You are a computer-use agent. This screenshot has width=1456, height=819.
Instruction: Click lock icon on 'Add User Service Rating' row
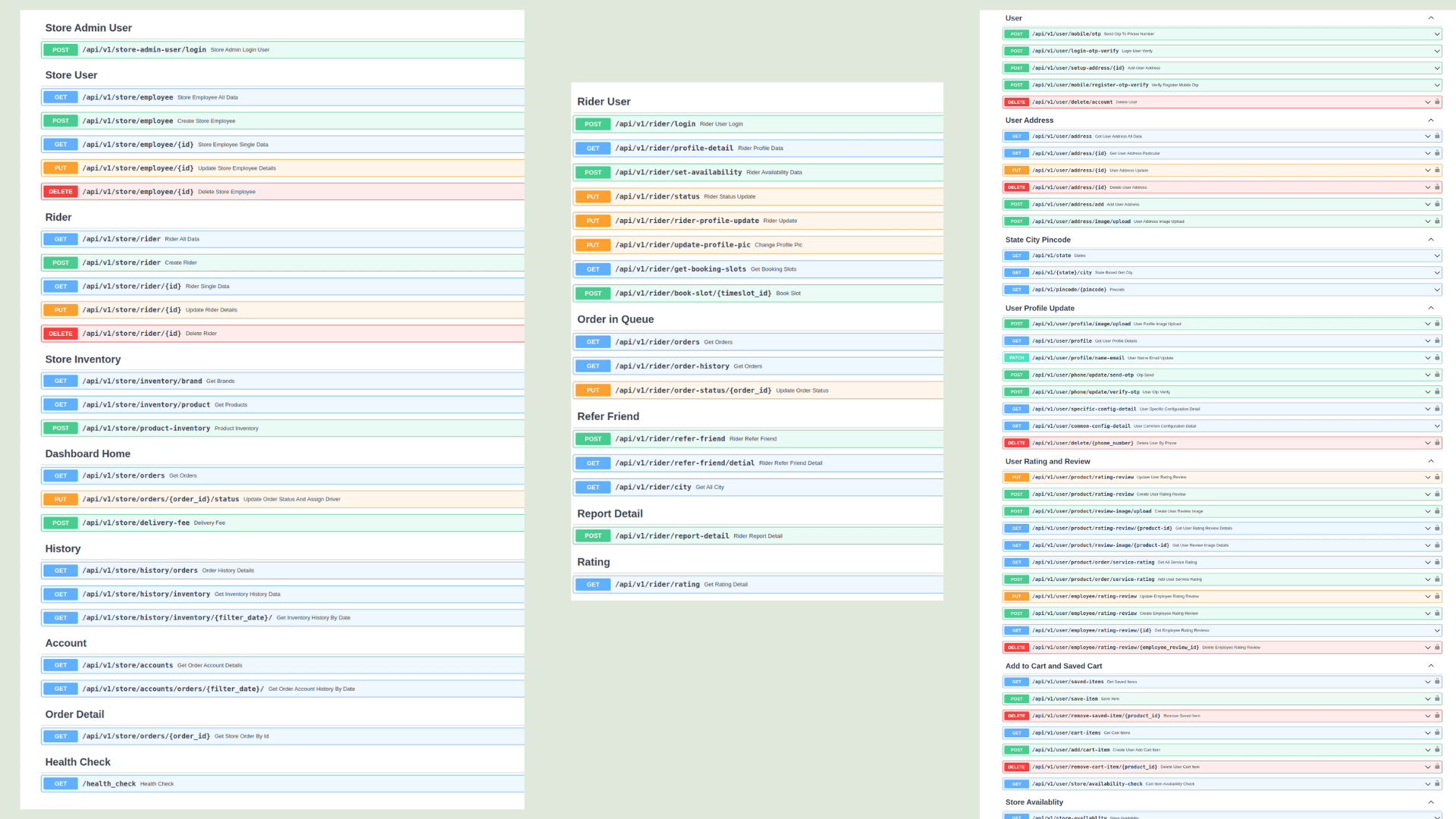[1437, 579]
